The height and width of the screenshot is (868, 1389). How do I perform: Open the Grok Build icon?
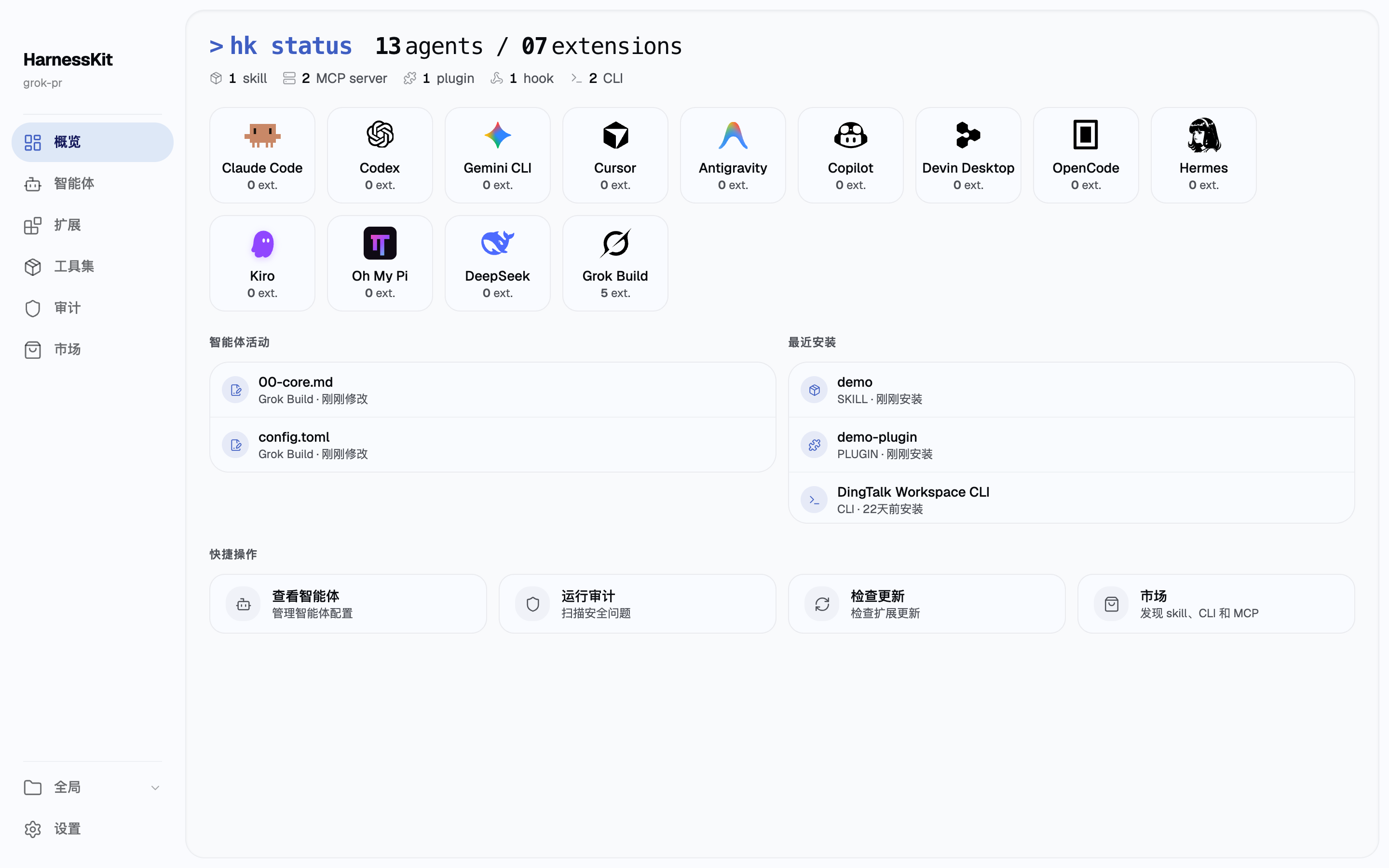click(x=615, y=244)
